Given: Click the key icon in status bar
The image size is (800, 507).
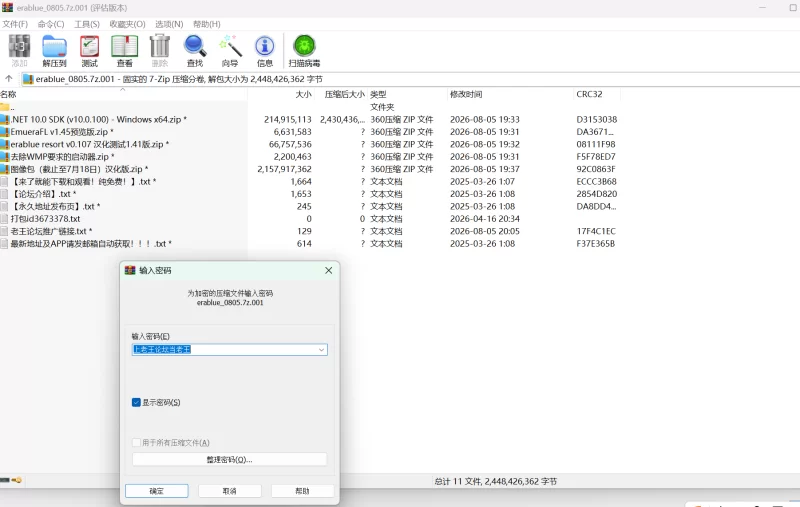Looking at the screenshot, I should (16, 480).
